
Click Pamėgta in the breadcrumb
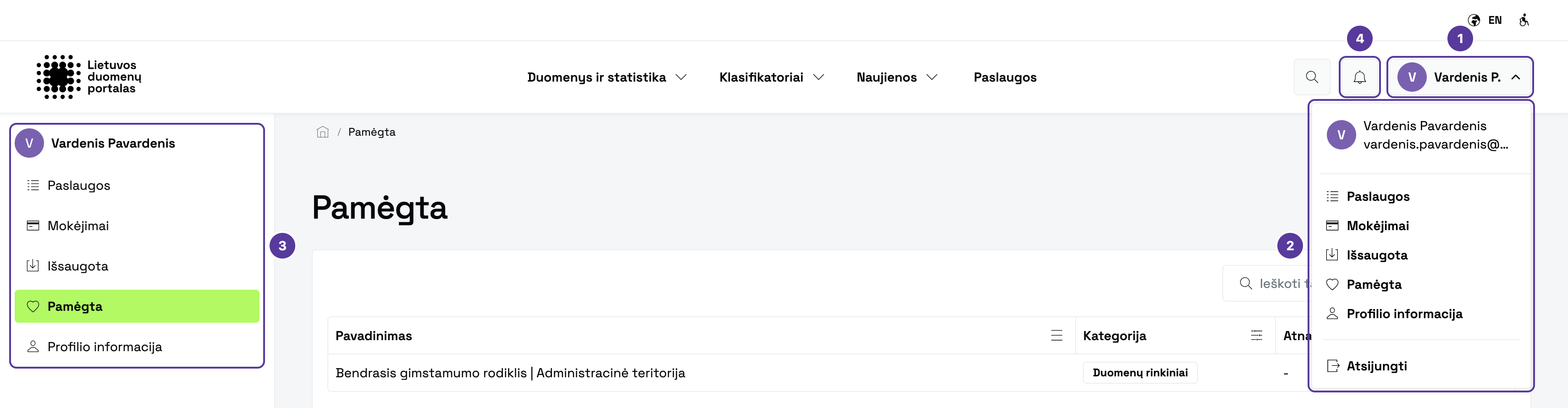coord(372,132)
